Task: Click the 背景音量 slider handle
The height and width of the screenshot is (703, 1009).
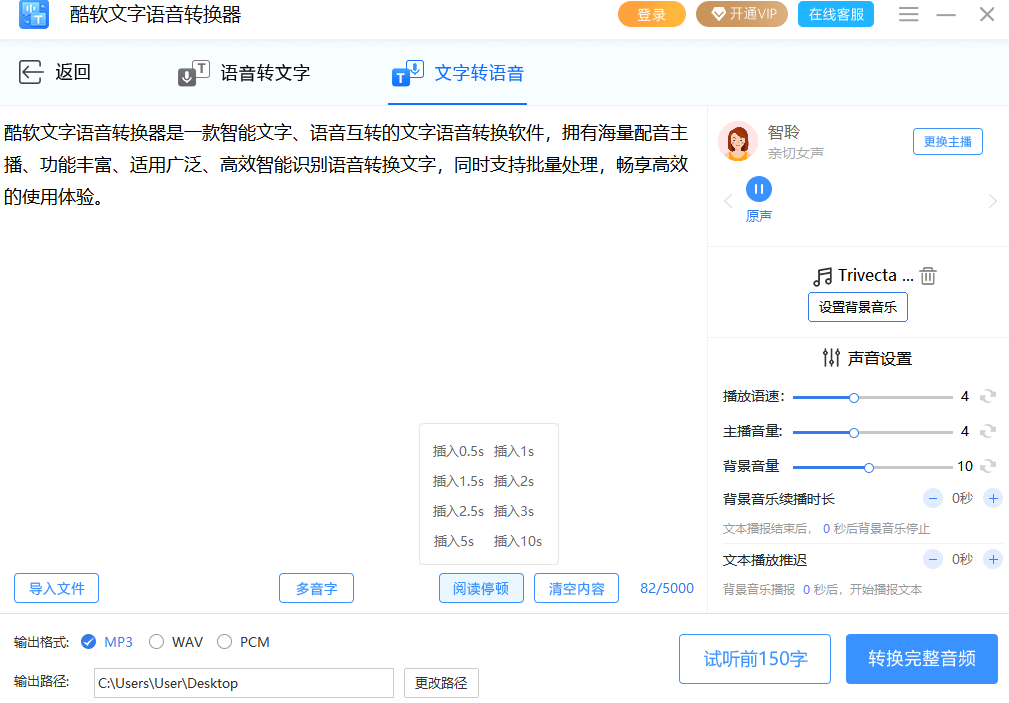Action: 869,466
